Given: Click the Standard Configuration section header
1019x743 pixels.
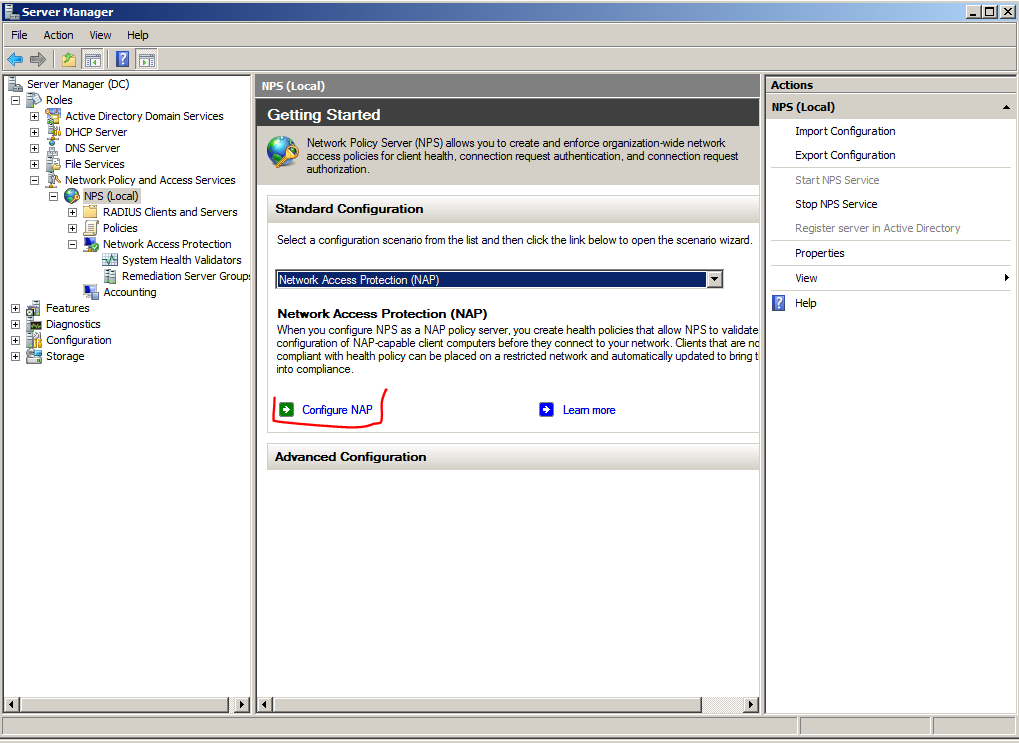Looking at the screenshot, I should 513,209.
